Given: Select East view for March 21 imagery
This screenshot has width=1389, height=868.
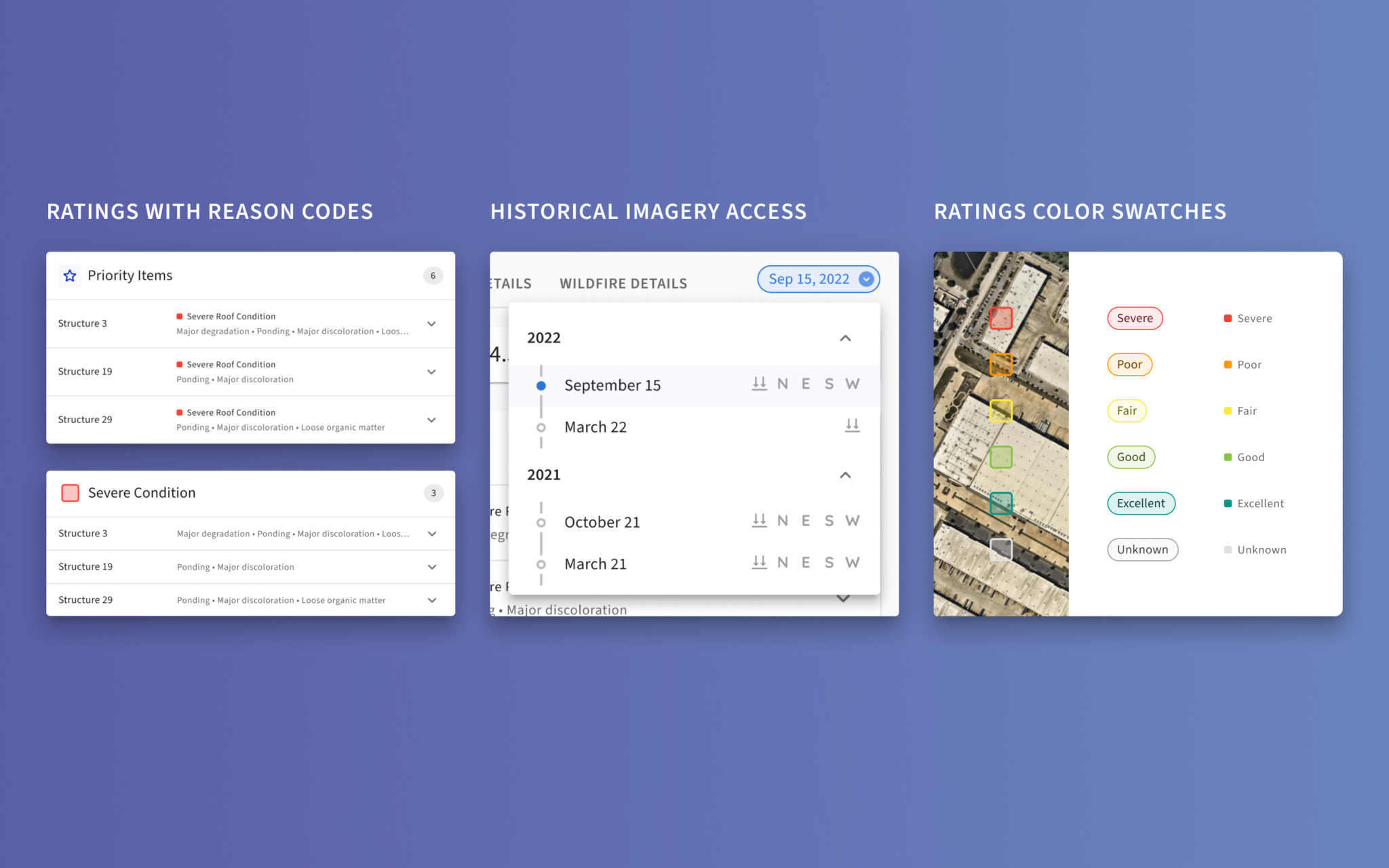Looking at the screenshot, I should 806,562.
